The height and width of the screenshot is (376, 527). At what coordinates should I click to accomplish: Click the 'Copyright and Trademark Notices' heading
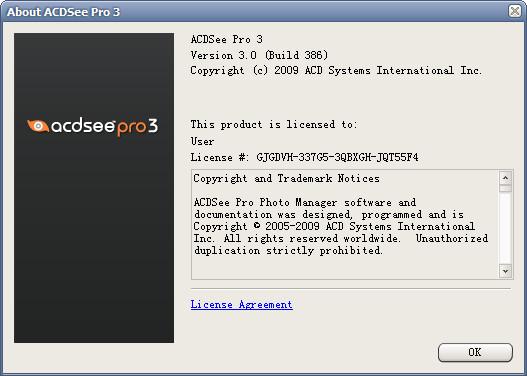pyautogui.click(x=286, y=178)
